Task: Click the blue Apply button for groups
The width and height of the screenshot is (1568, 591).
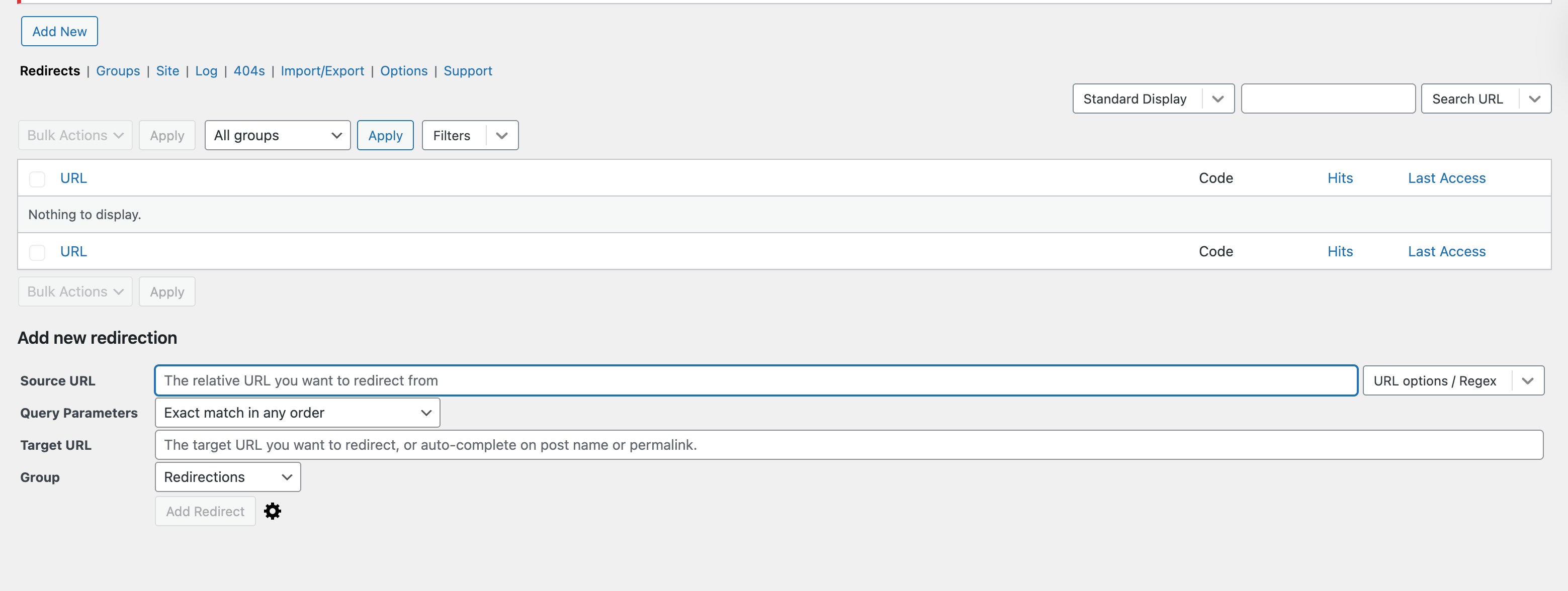Action: pos(385,136)
